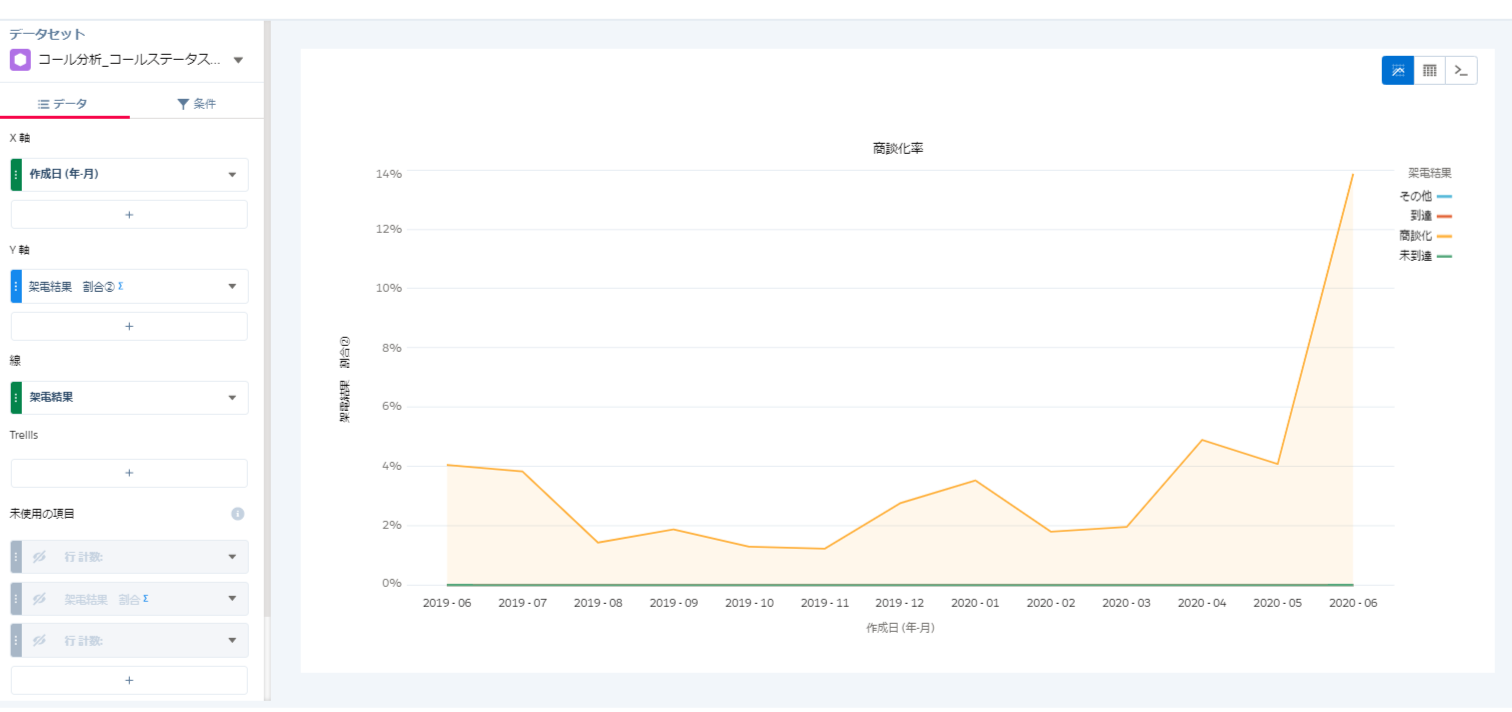1512x712 pixels.
Task: Add a Trellis field with plus button
Action: 129,473
